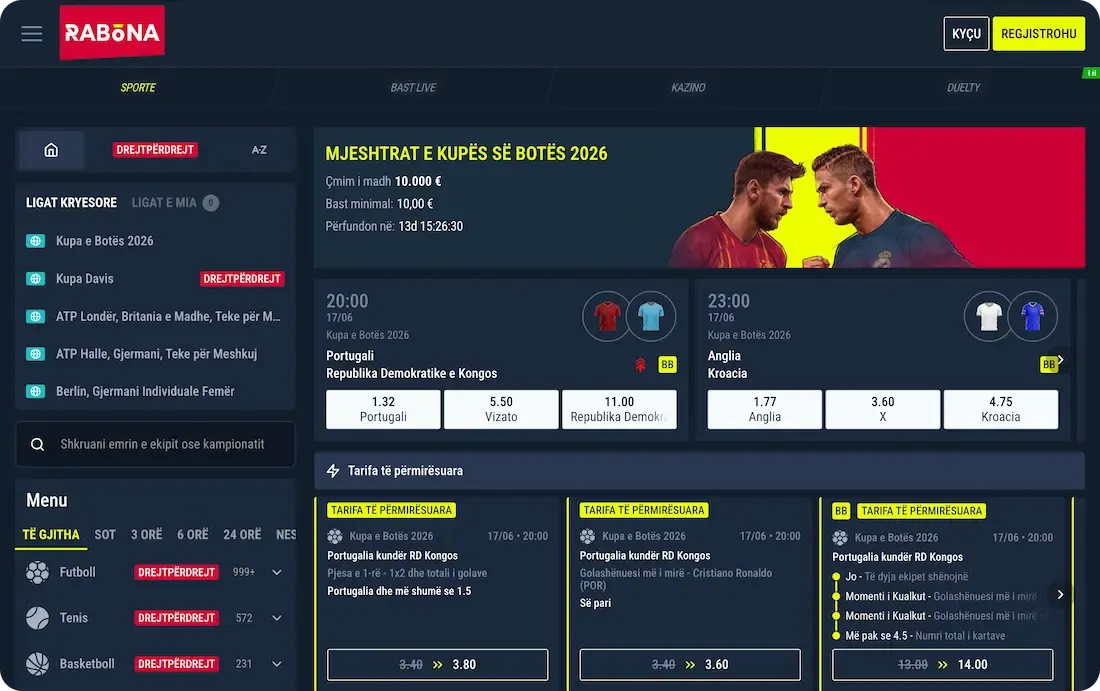The image size is (1100, 691).
Task: Bet on X draw at 3.60
Action: pos(883,409)
